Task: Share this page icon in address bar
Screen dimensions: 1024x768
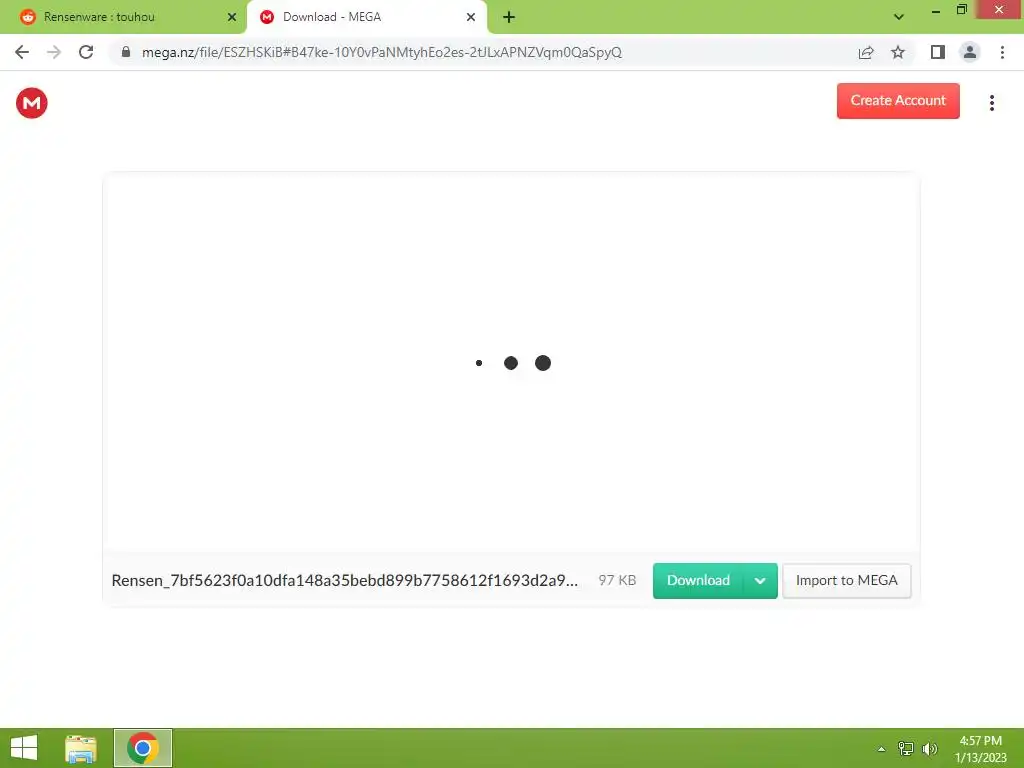Action: coord(866,52)
